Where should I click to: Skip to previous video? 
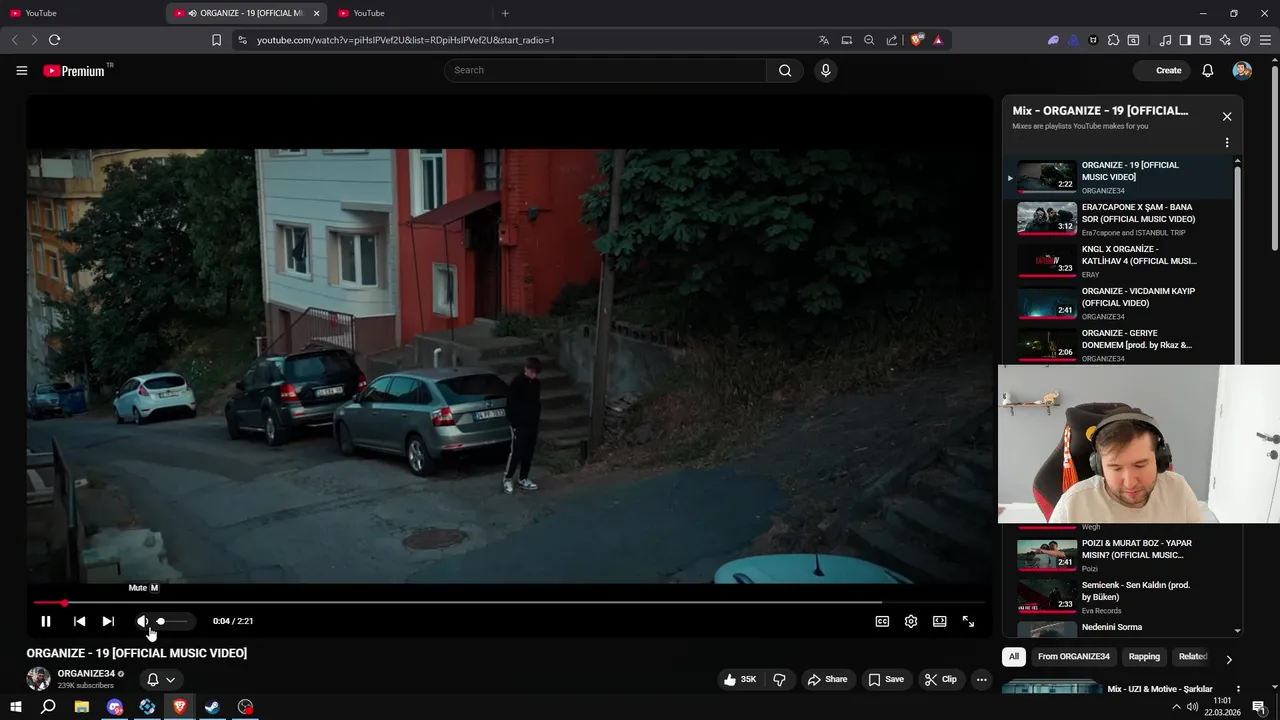[79, 621]
